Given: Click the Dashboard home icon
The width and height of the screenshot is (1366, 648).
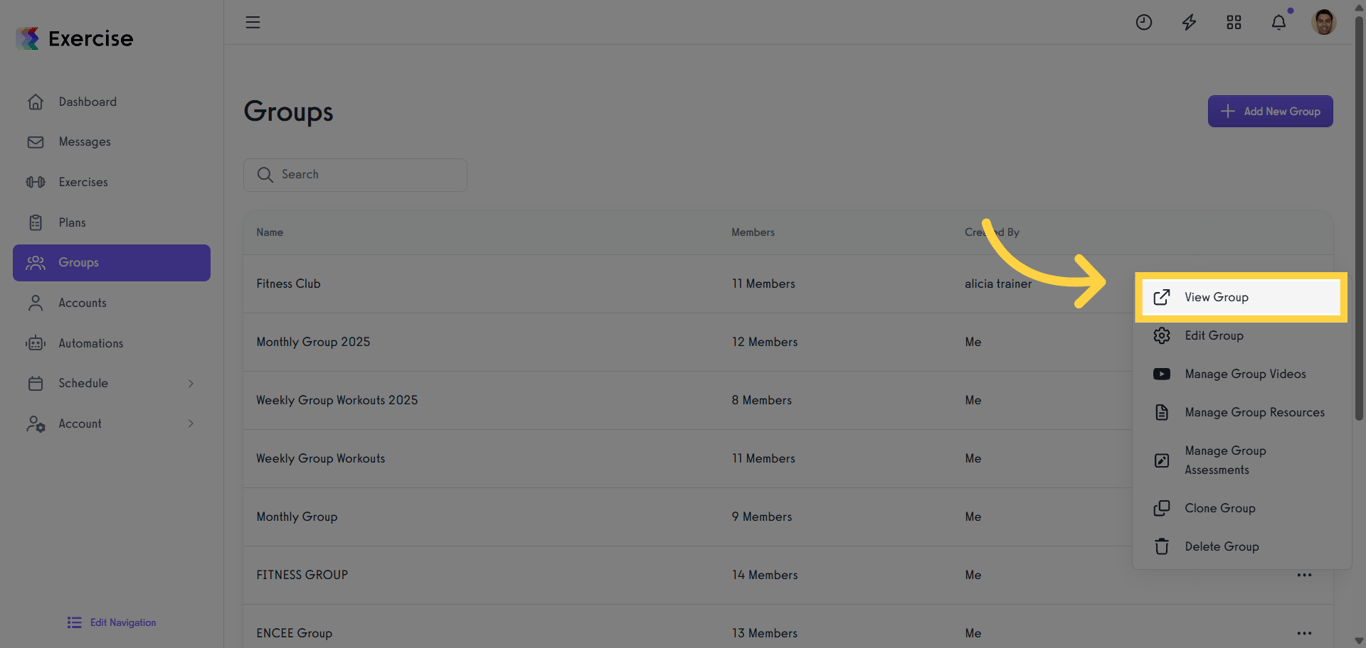Looking at the screenshot, I should point(35,101).
